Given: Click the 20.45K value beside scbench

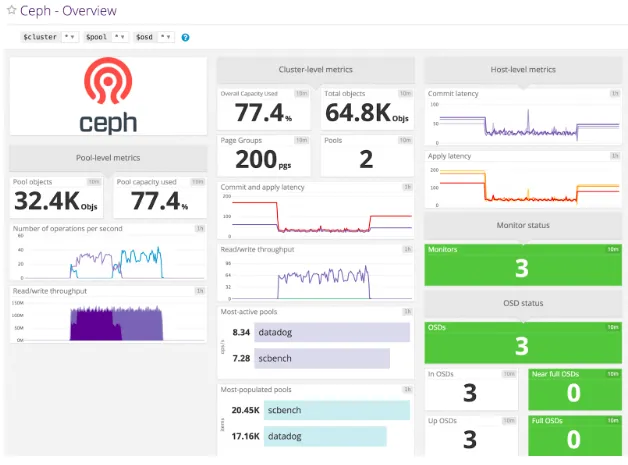Looking at the screenshot, I should (x=246, y=410).
